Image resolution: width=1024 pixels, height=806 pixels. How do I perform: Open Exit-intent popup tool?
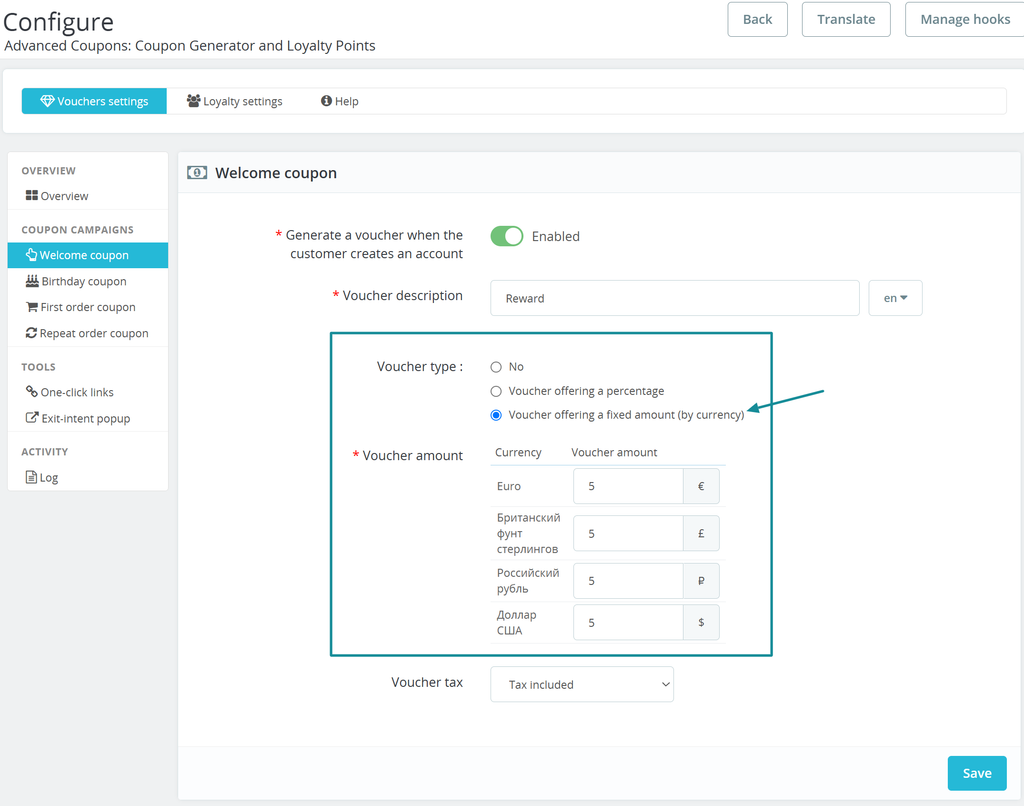pyautogui.click(x=88, y=419)
